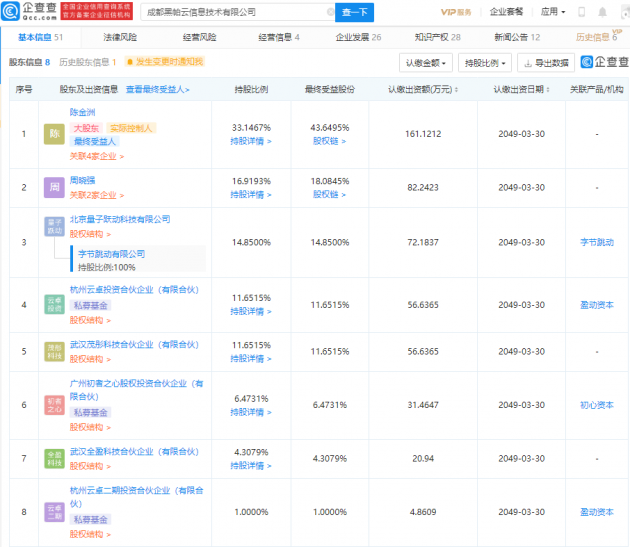630x547 pixels.
Task: Open 初心资本 related link
Action: 597,405
